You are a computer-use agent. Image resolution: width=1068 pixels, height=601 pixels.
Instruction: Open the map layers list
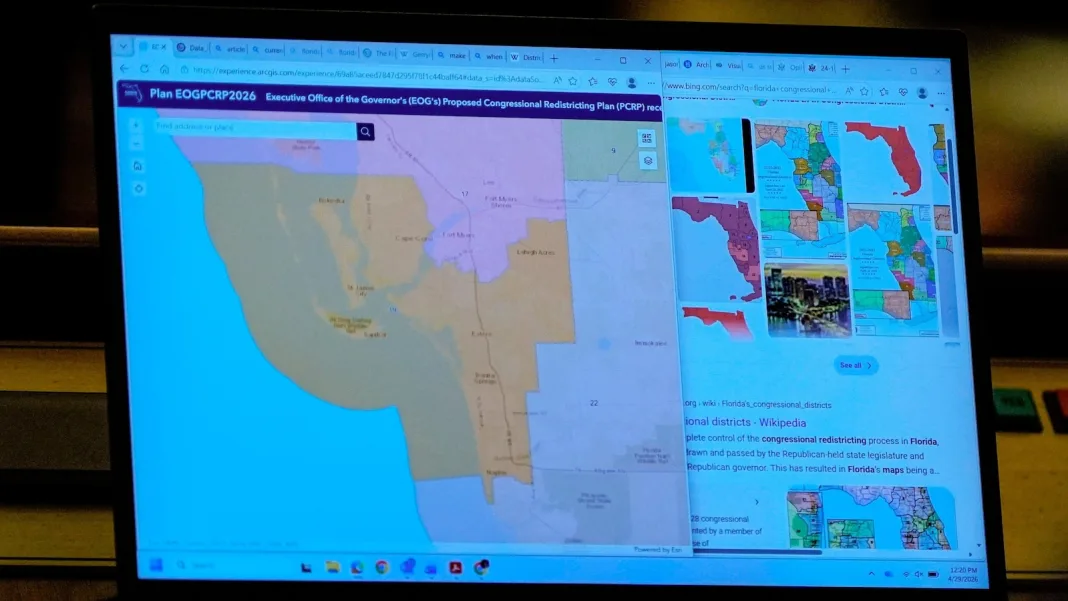pos(647,160)
